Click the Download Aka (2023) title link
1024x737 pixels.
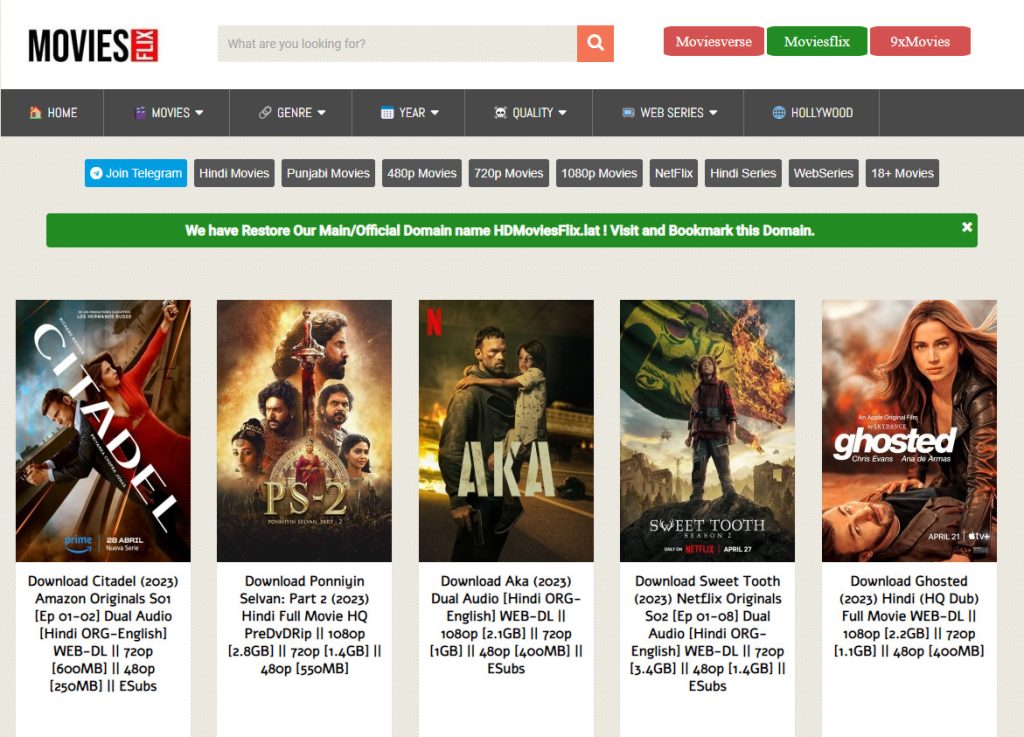506,625
